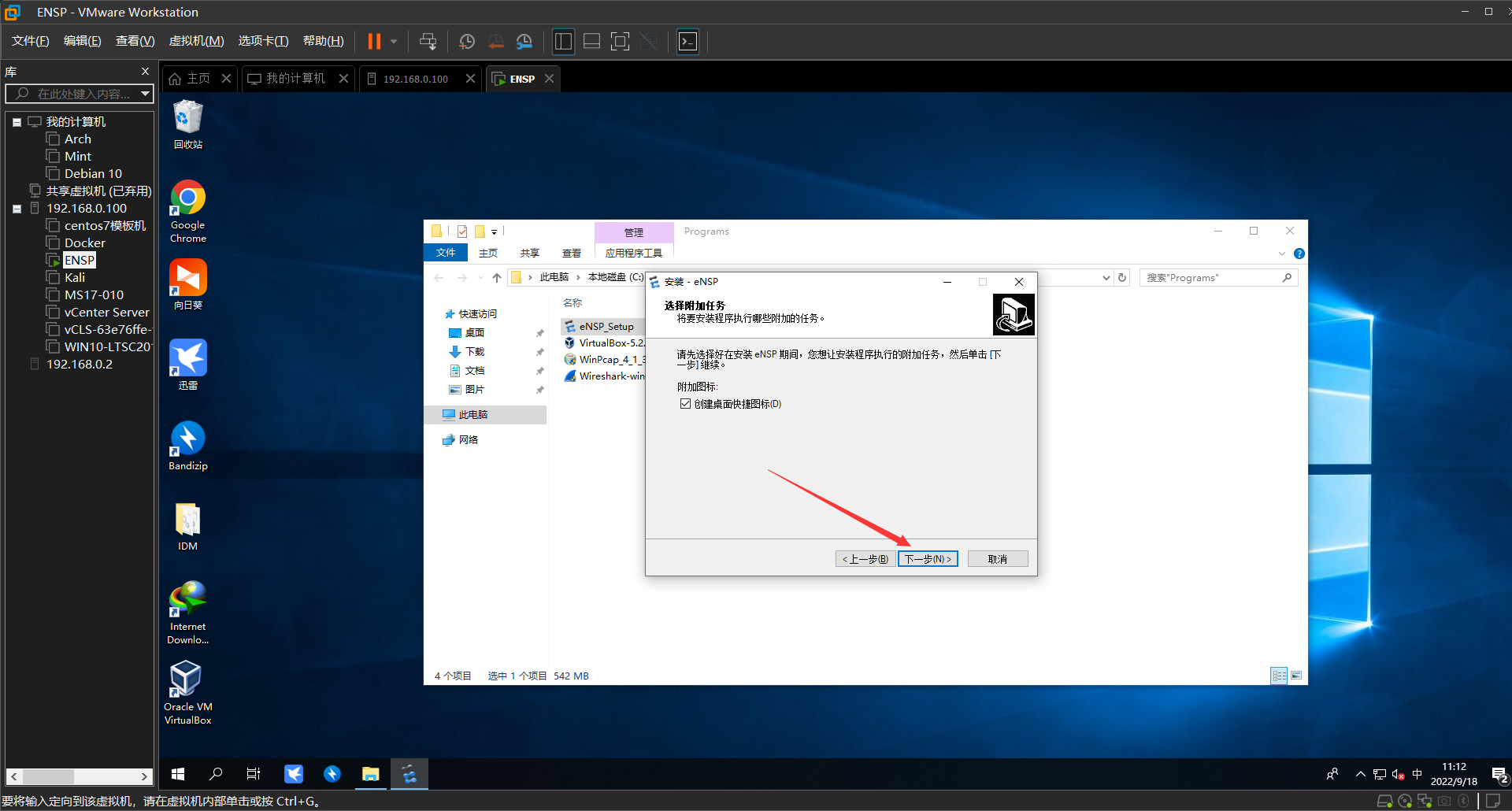Image resolution: width=1512 pixels, height=811 pixels.
Task: Take a VM snapshot icon
Action: pos(467,41)
